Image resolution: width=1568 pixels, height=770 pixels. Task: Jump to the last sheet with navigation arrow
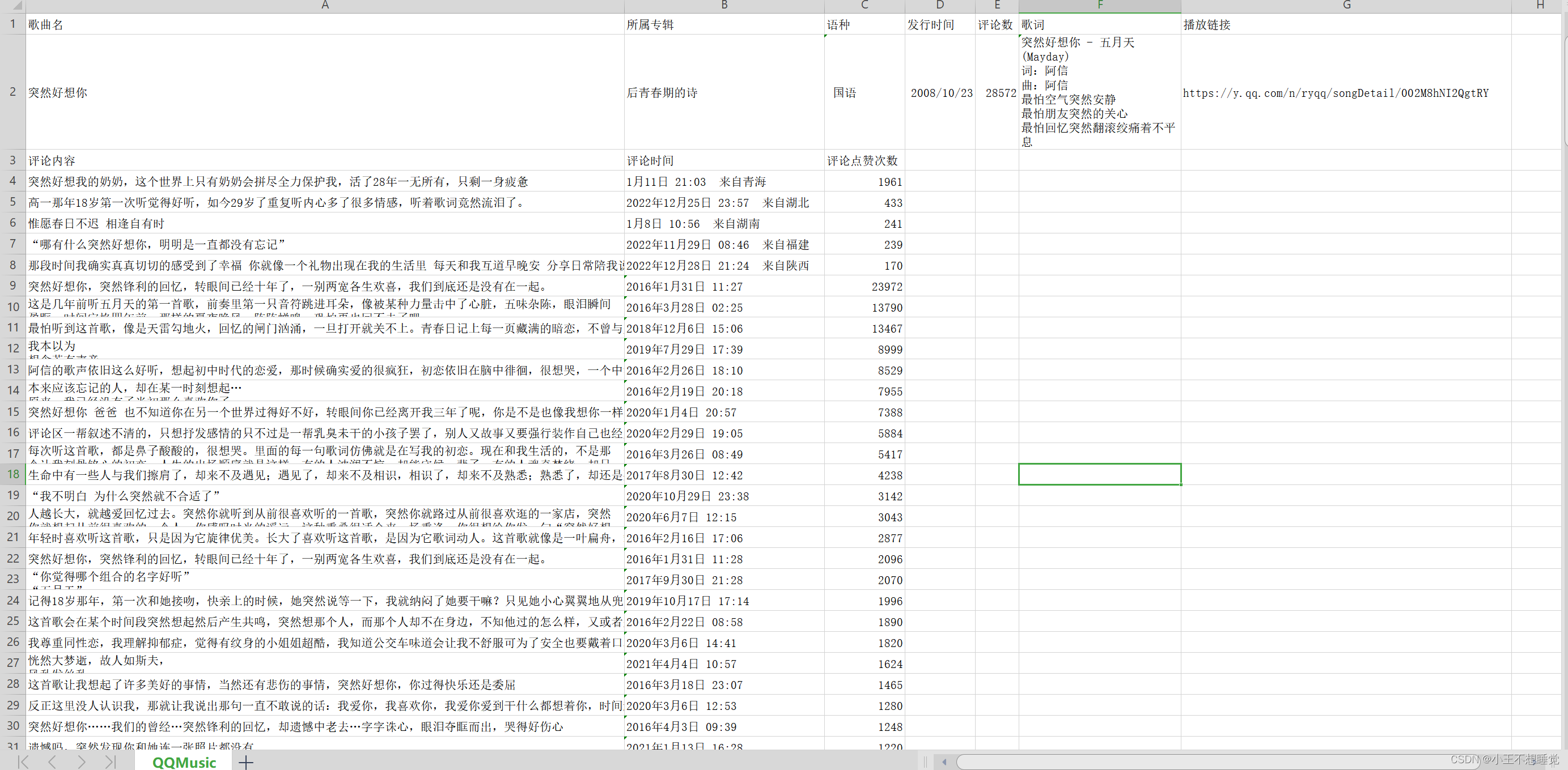tap(110, 762)
